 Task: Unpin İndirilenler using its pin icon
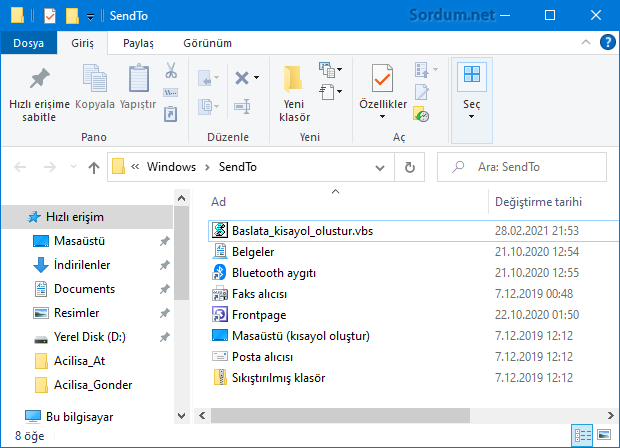coord(164,265)
